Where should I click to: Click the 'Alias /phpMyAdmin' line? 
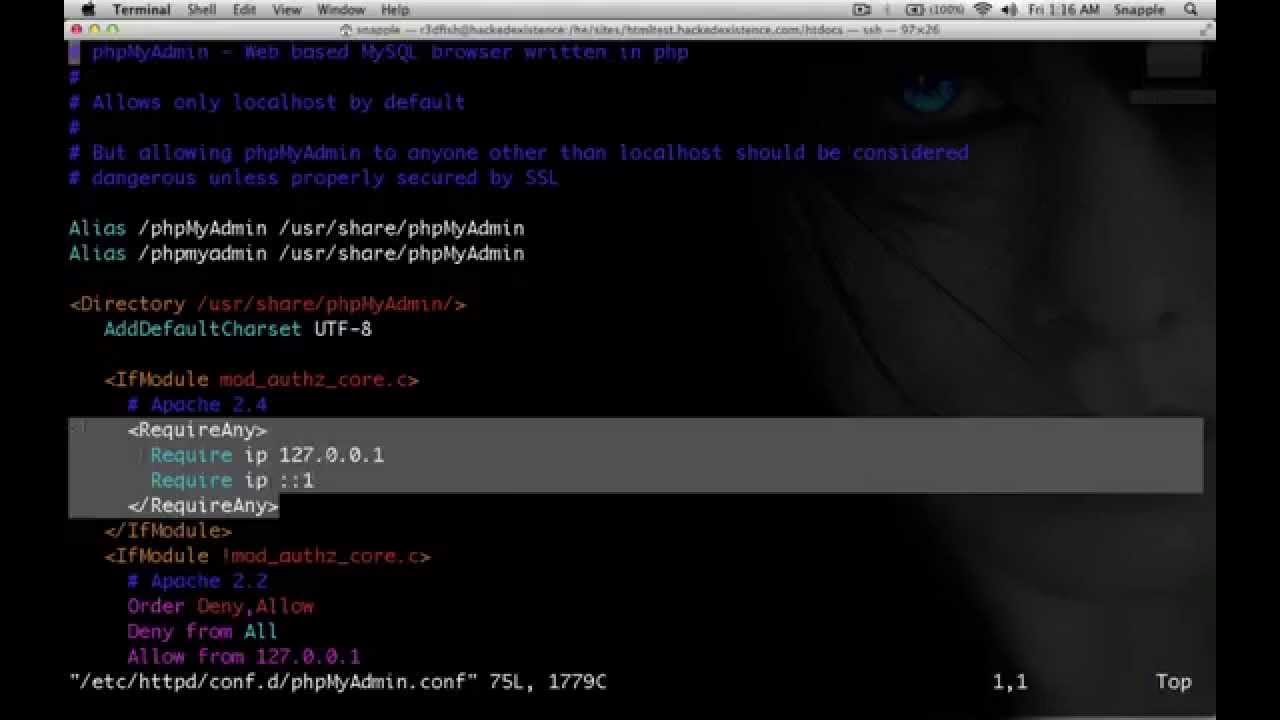tap(297, 228)
